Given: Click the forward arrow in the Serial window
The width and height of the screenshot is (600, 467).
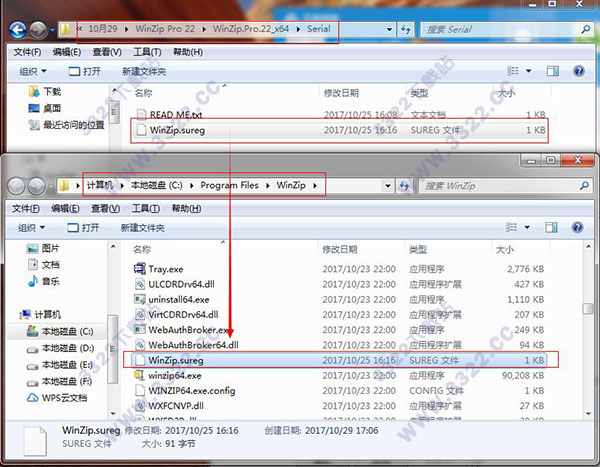Looking at the screenshot, I should (38, 29).
